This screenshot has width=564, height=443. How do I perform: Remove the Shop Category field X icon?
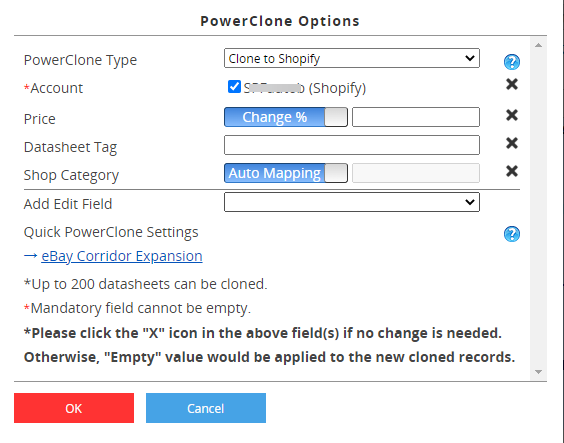click(511, 171)
